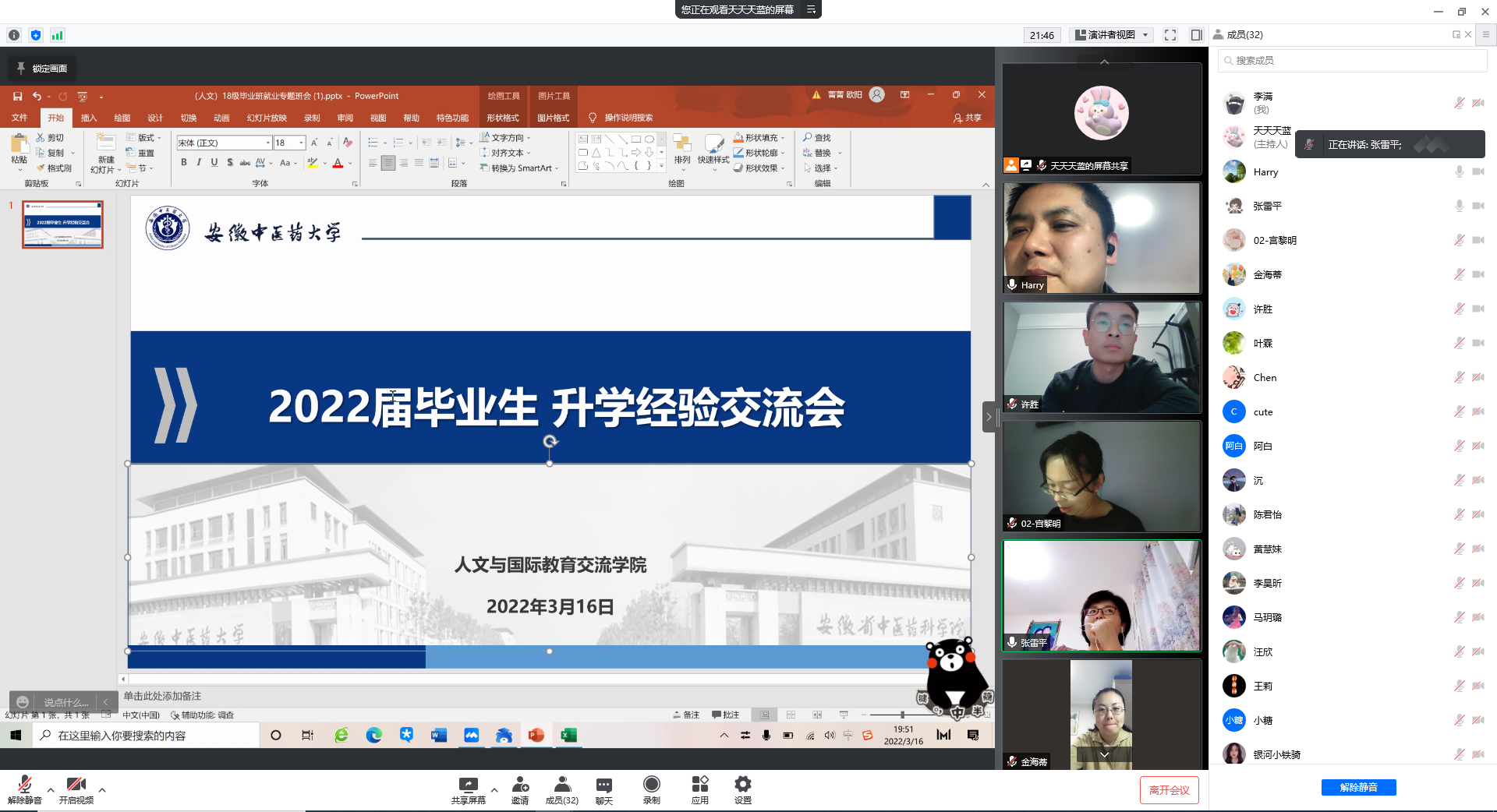
Task: Enter full screen mode icon
Action: pos(1170,35)
